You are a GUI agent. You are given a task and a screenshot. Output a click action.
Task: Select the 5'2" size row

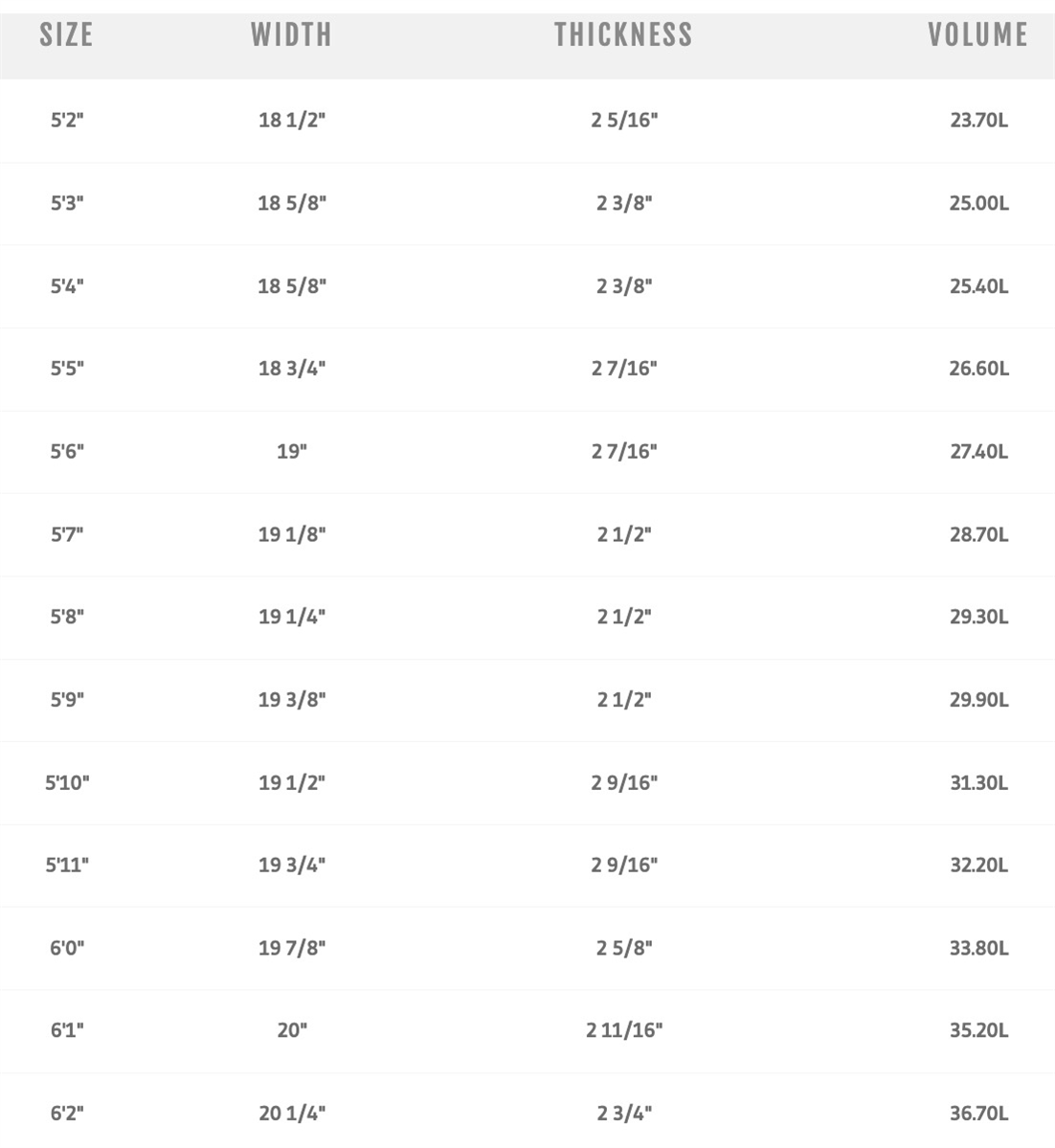coord(527,120)
